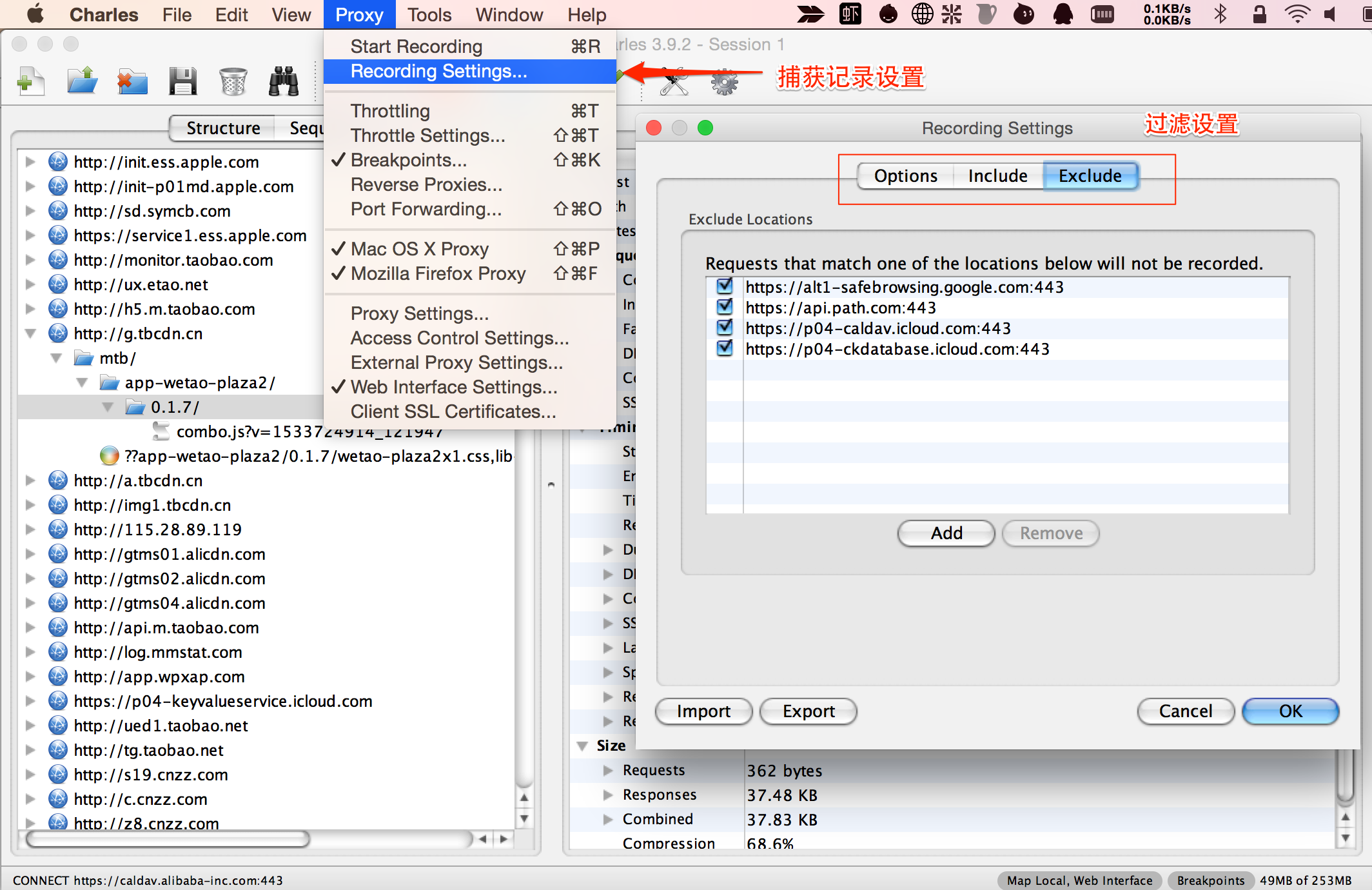
Task: Select the Exclude tab
Action: (1090, 175)
